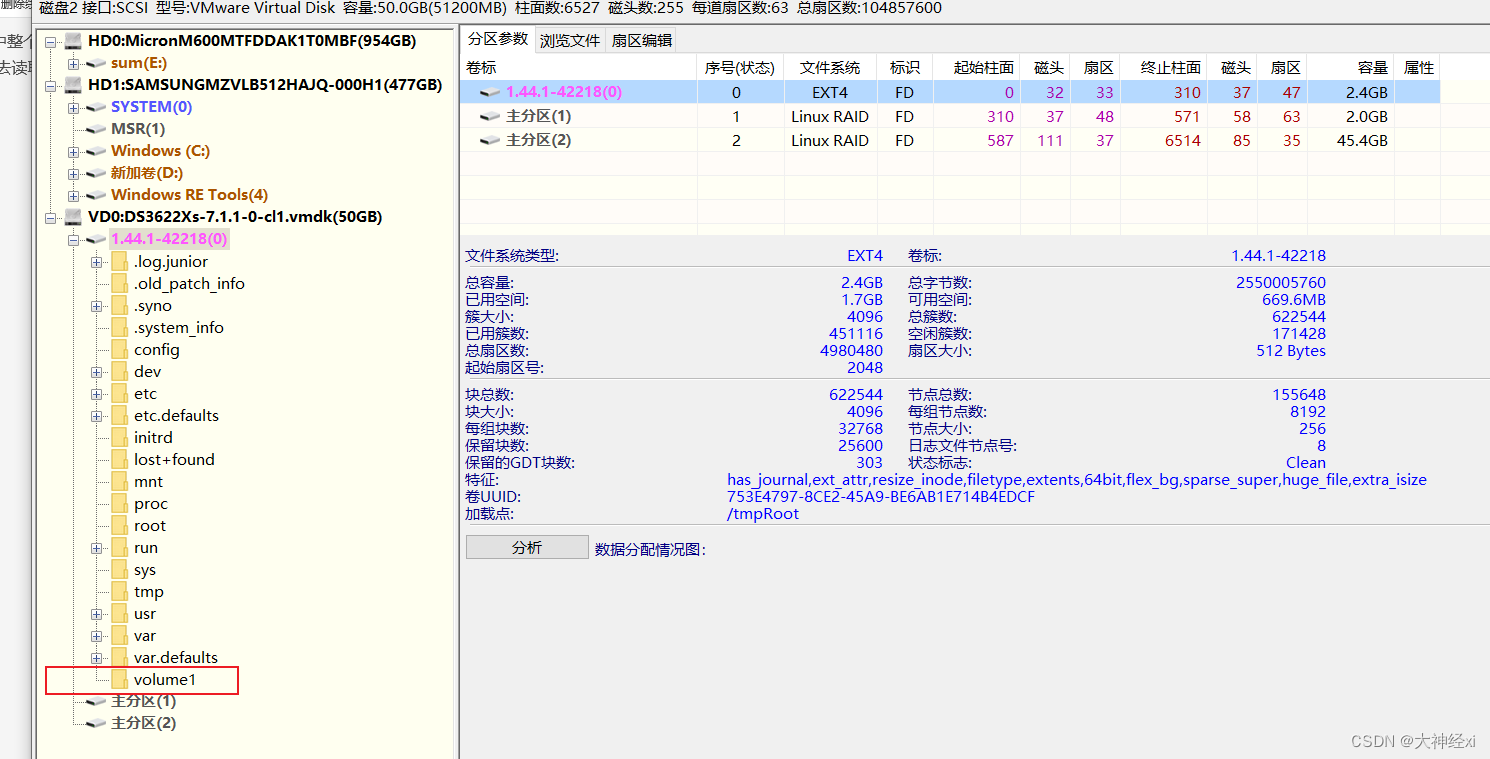Click the tree icon for 主分区(2)
Viewport: 1490px width, 759px height.
(96, 724)
